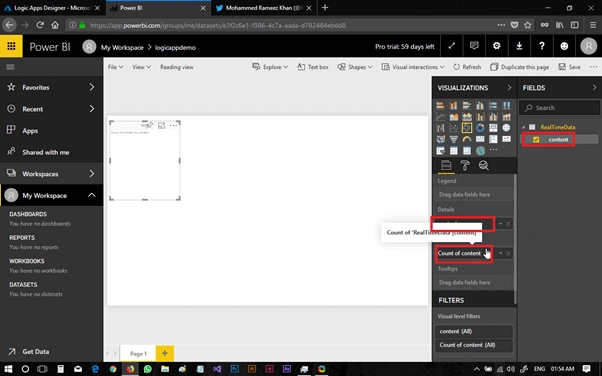Select the Line chart visualization
Screen dimensions: 602x376
[440, 117]
